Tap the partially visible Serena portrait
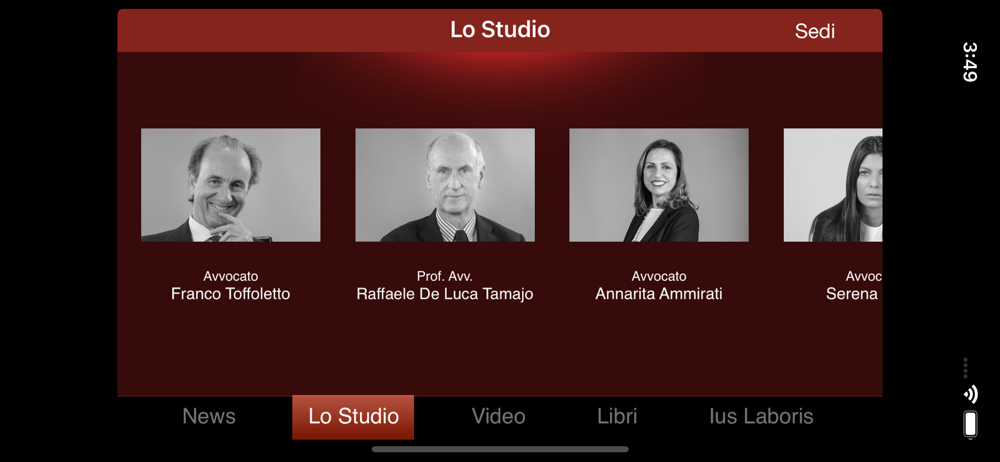Image resolution: width=1000 pixels, height=462 pixels. 833,185
